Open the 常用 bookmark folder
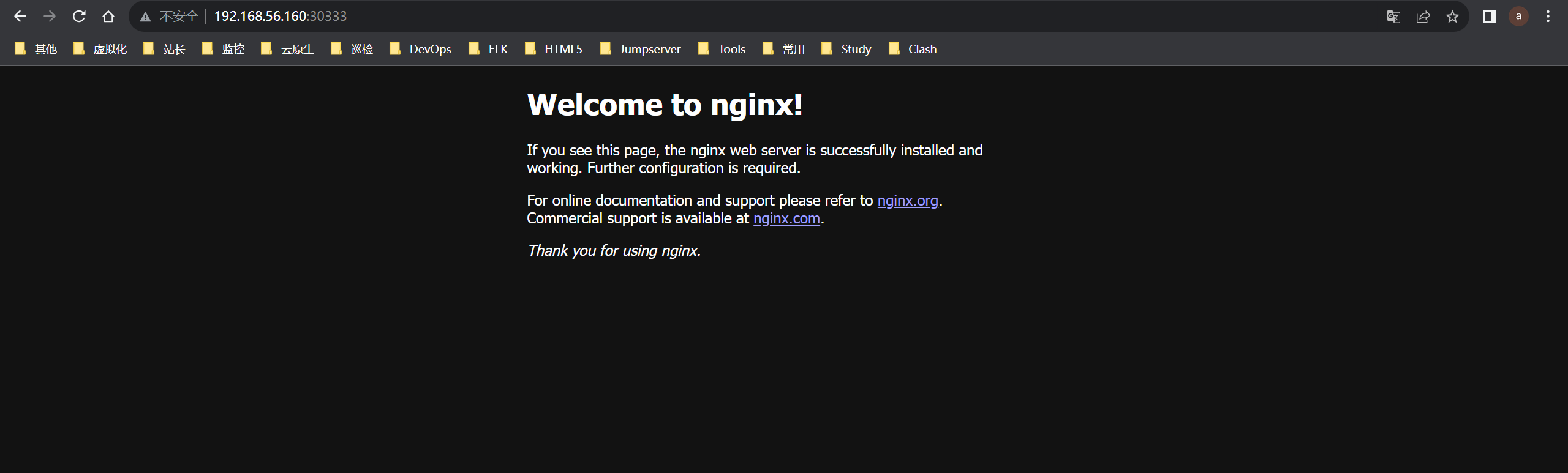 pyautogui.click(x=784, y=49)
